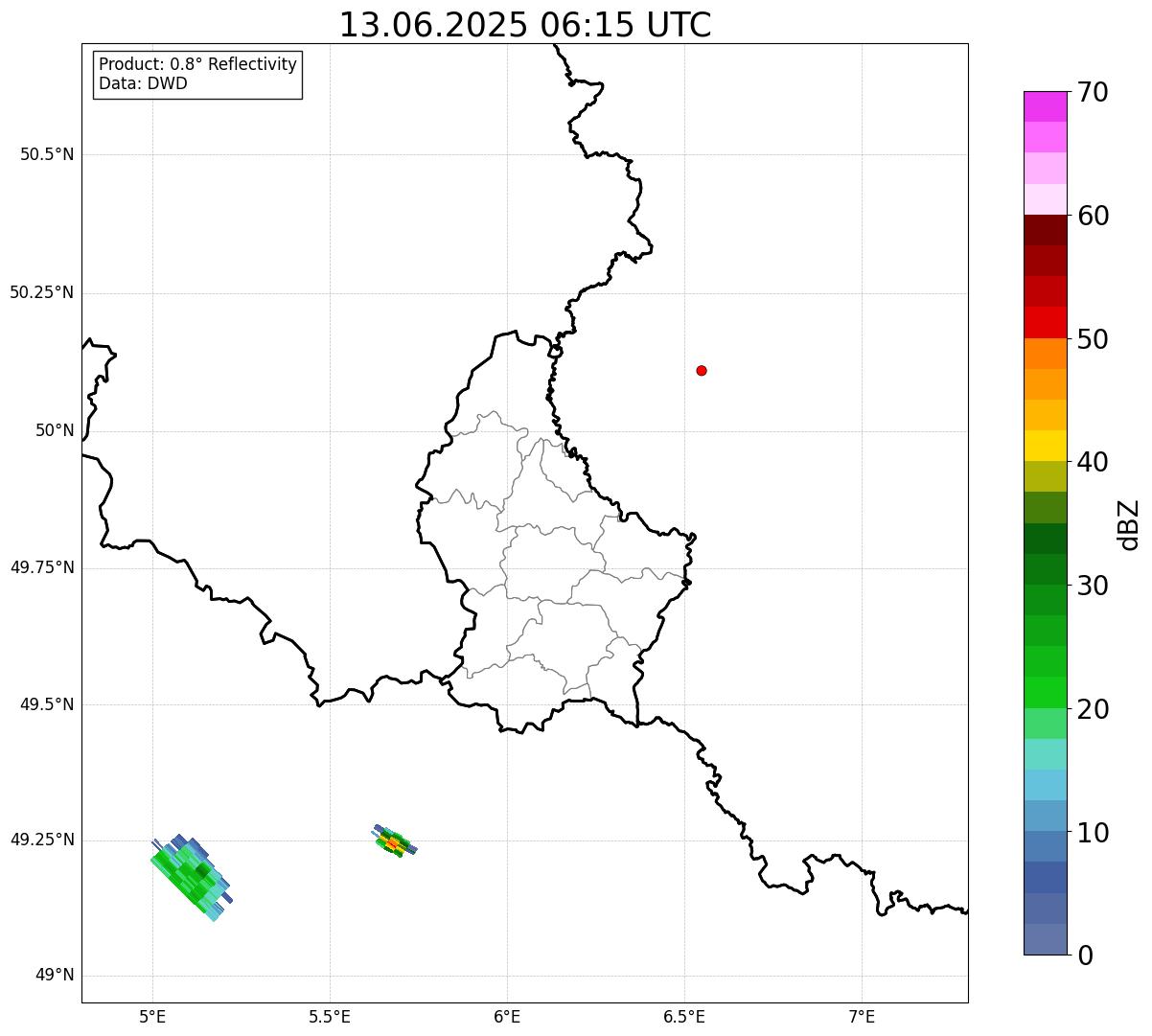Pick the magenta swatch at top of colorbar
Screen dimensions: 1152x1036
(x=1046, y=106)
